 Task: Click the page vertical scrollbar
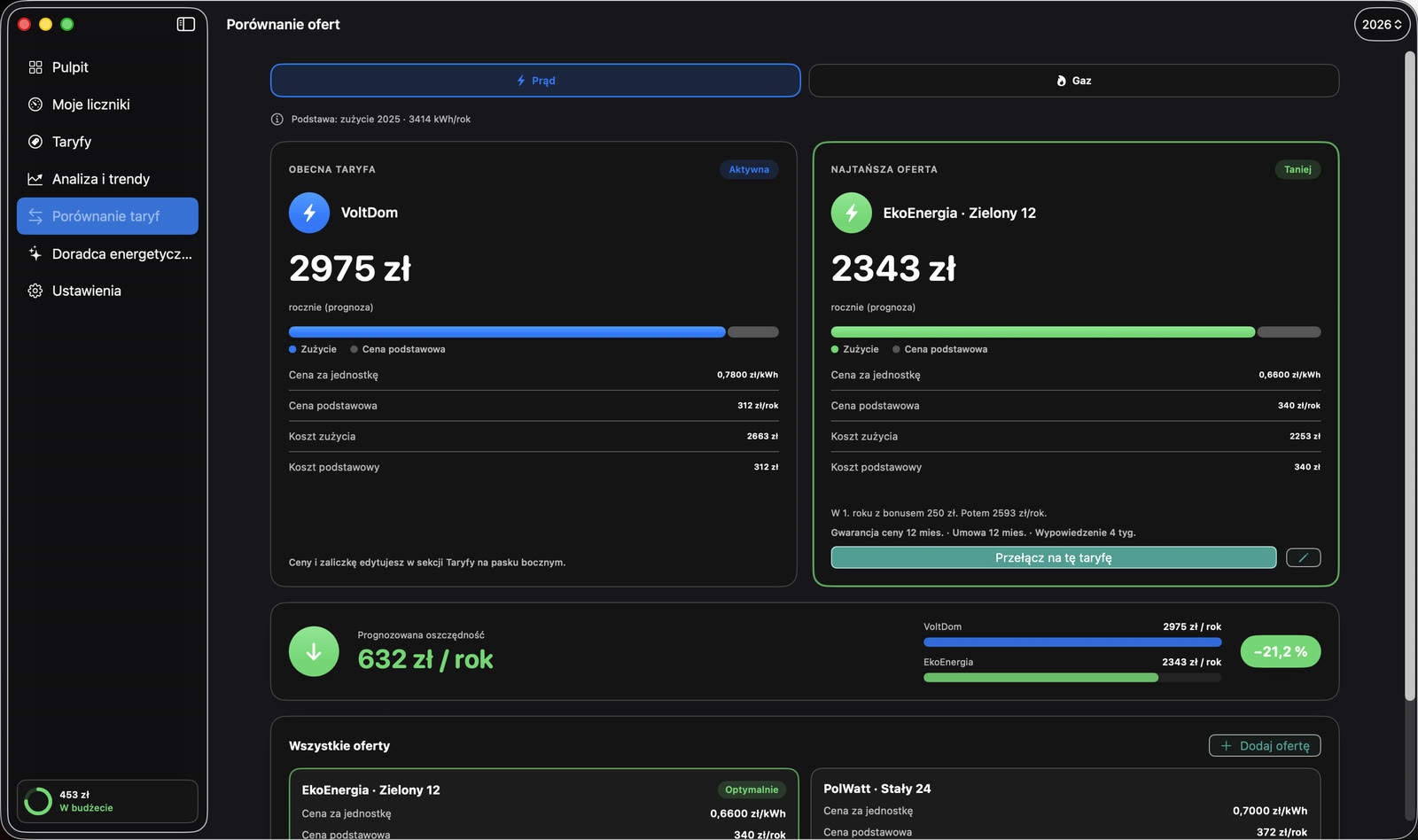click(1410, 377)
